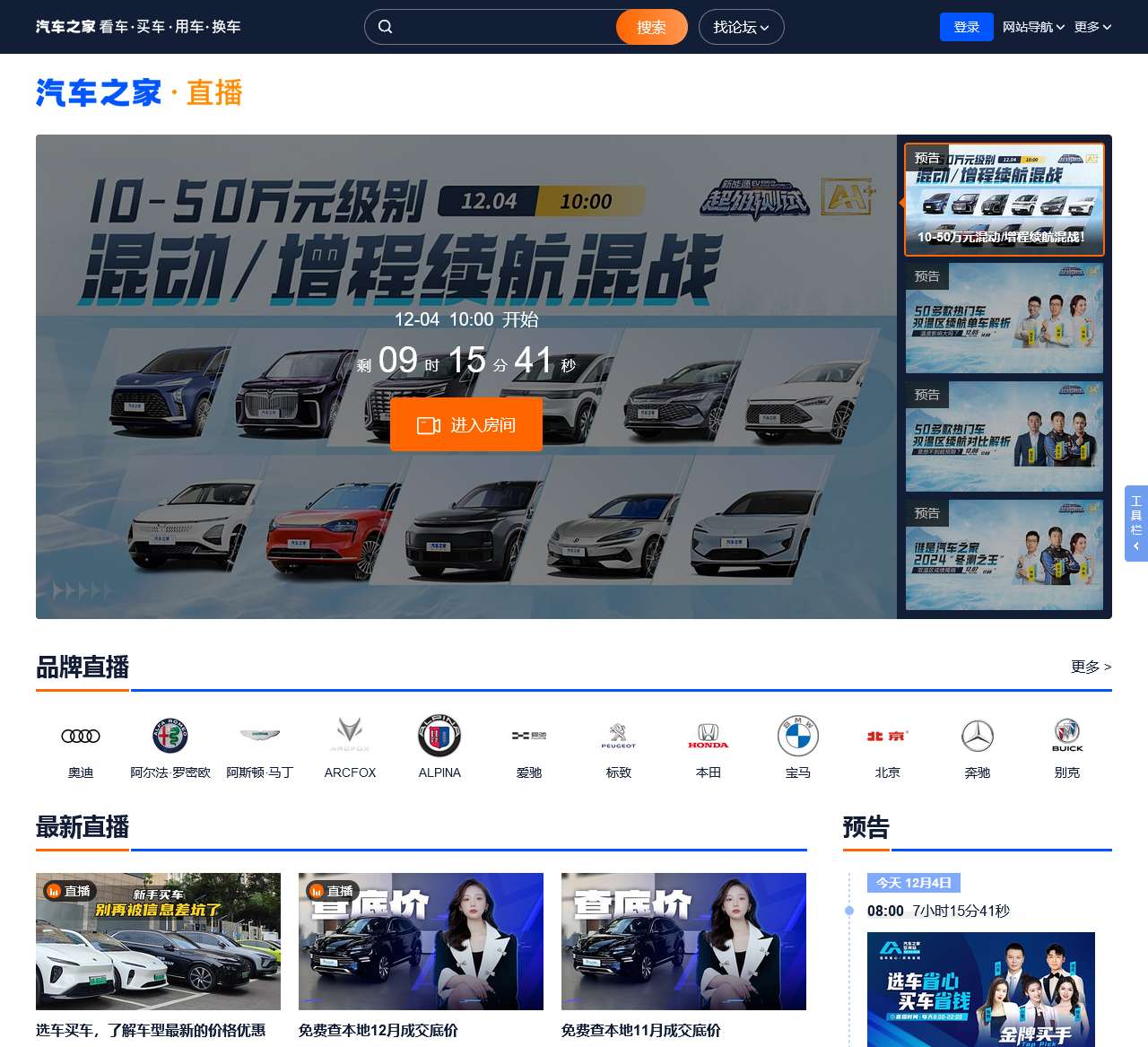Select the ALPINA brand logo
The width and height of the screenshot is (1148, 1047).
click(439, 737)
